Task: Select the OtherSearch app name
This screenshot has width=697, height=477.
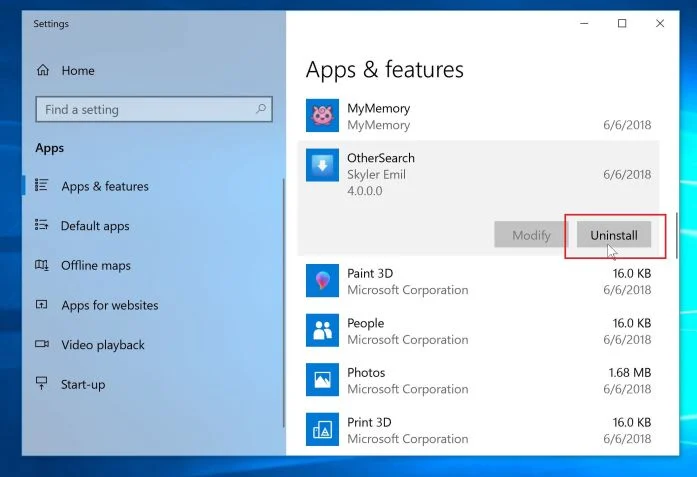Action: [x=381, y=158]
